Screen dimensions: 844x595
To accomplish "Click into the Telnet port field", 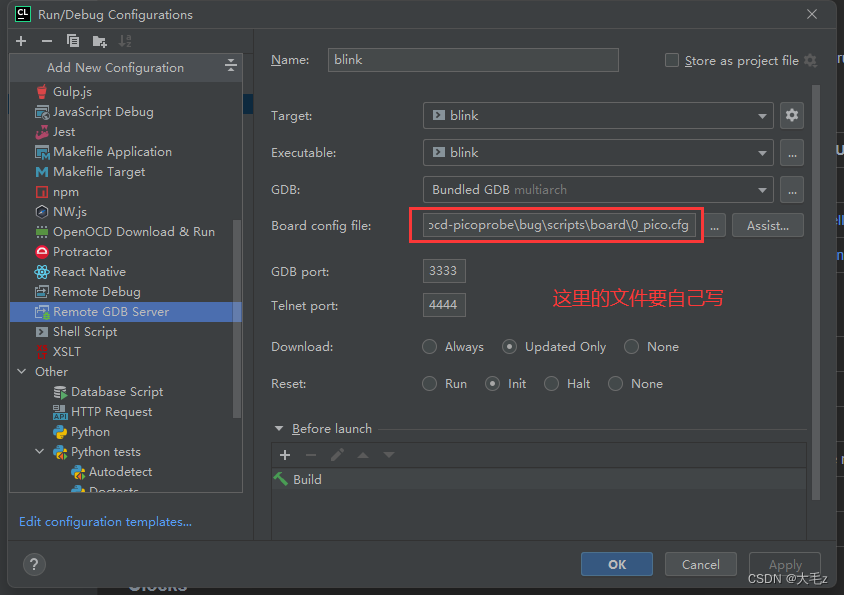I will 443,304.
